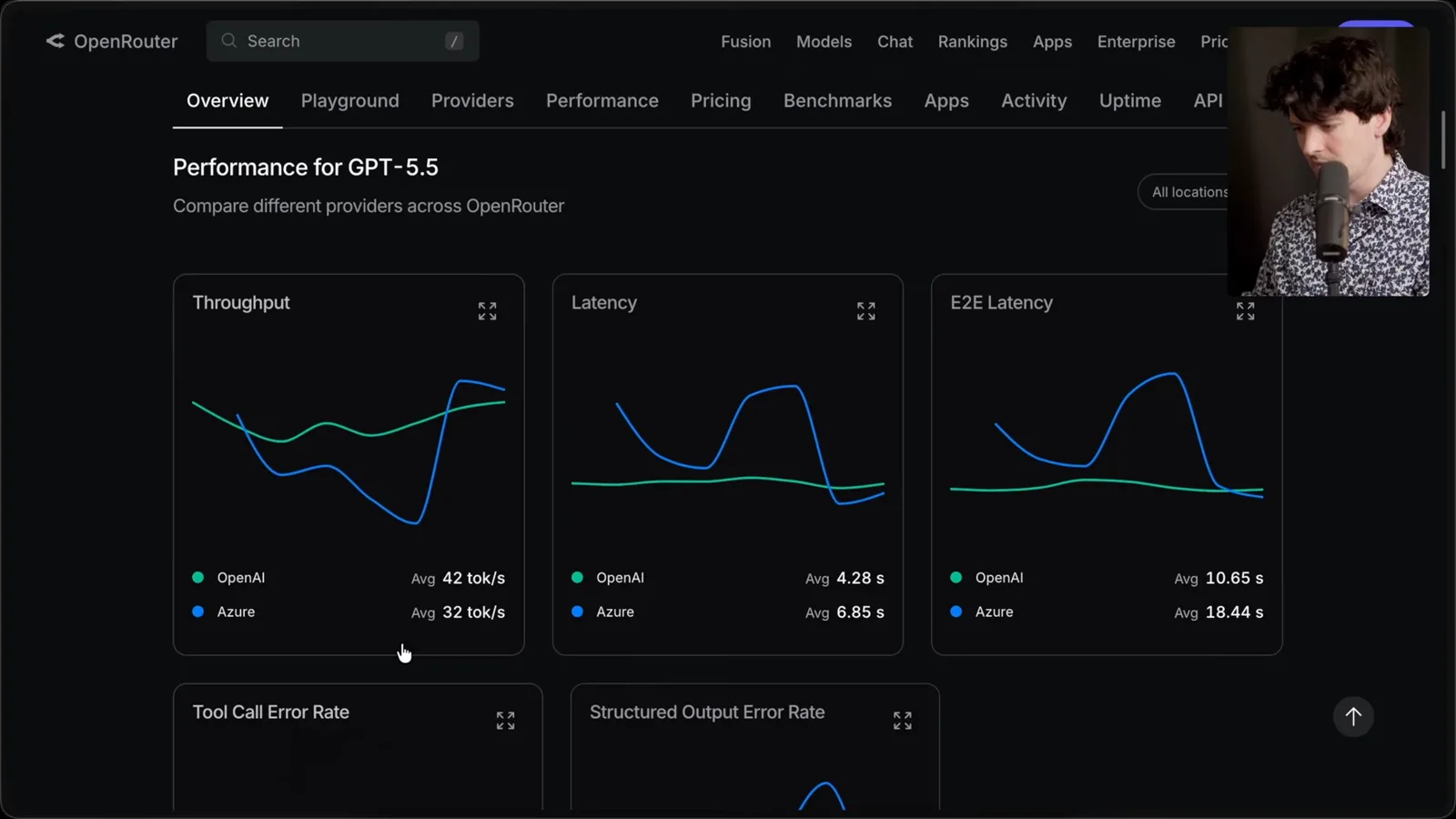
Task: Click the search magnifier icon
Action: coord(229,41)
